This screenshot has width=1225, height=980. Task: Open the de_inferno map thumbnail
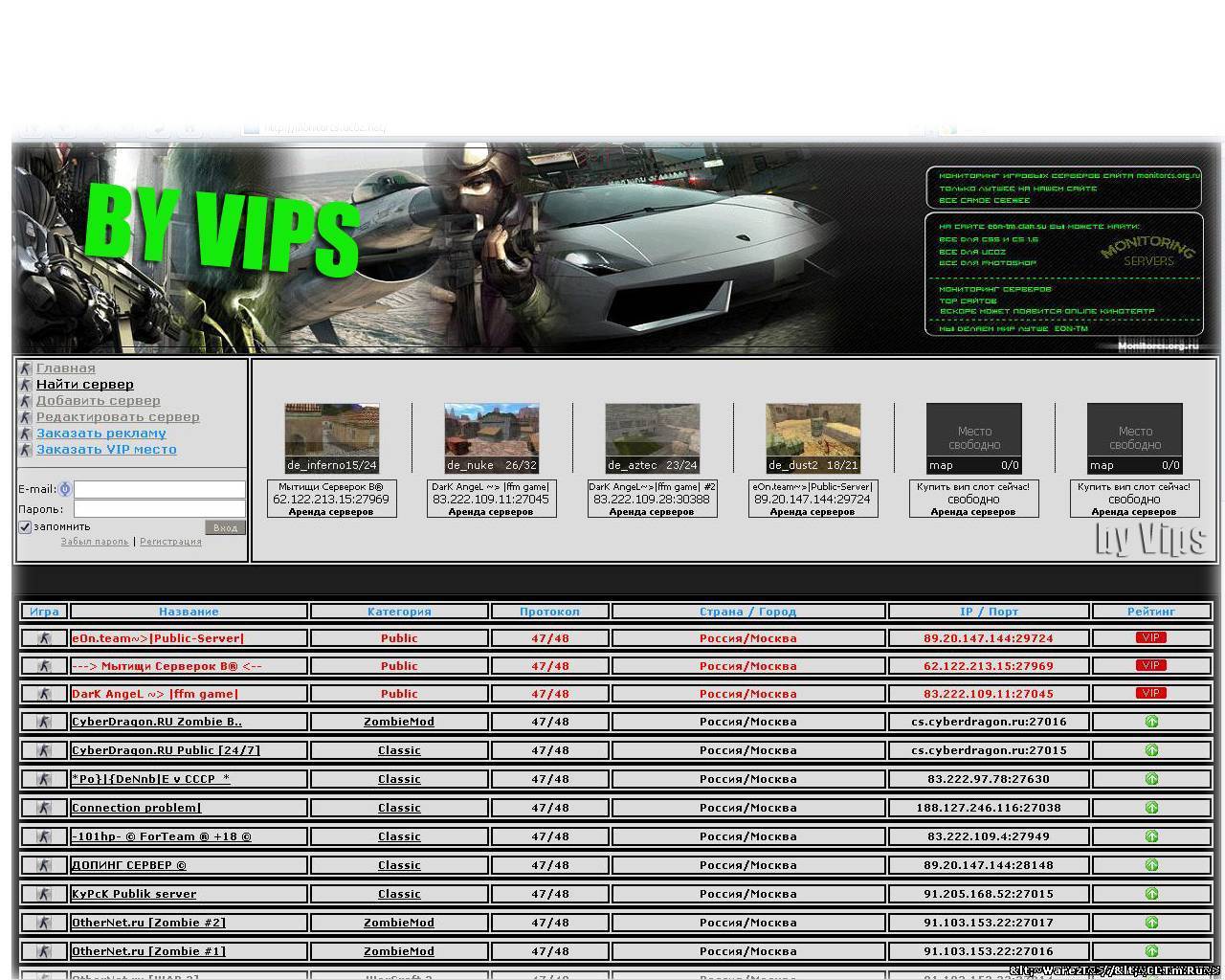[331, 437]
